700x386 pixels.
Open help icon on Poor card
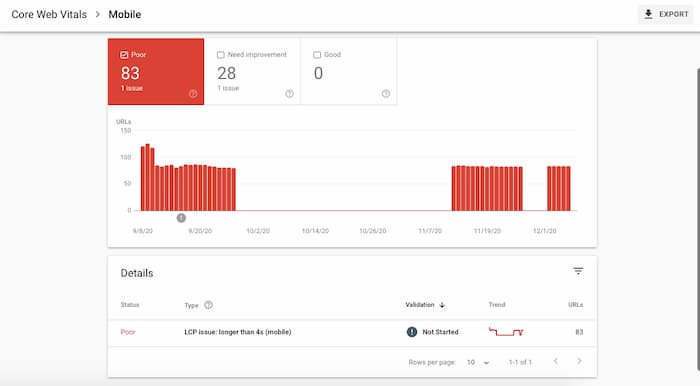tap(193, 94)
